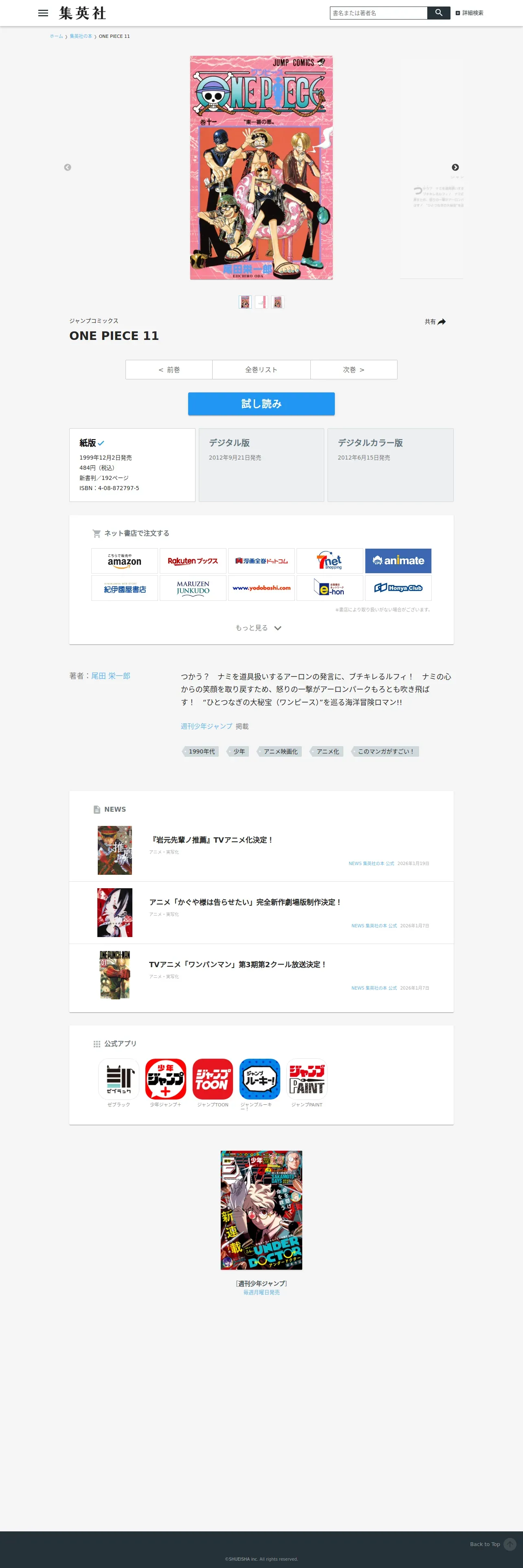523x1568 pixels.
Task: Click the search magnifier button
Action: coord(438,13)
